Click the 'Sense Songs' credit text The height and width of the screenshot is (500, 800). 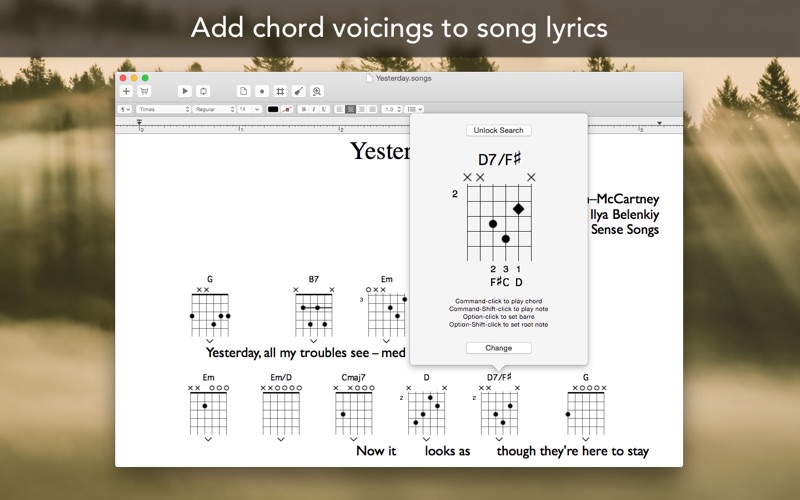[x=625, y=230]
